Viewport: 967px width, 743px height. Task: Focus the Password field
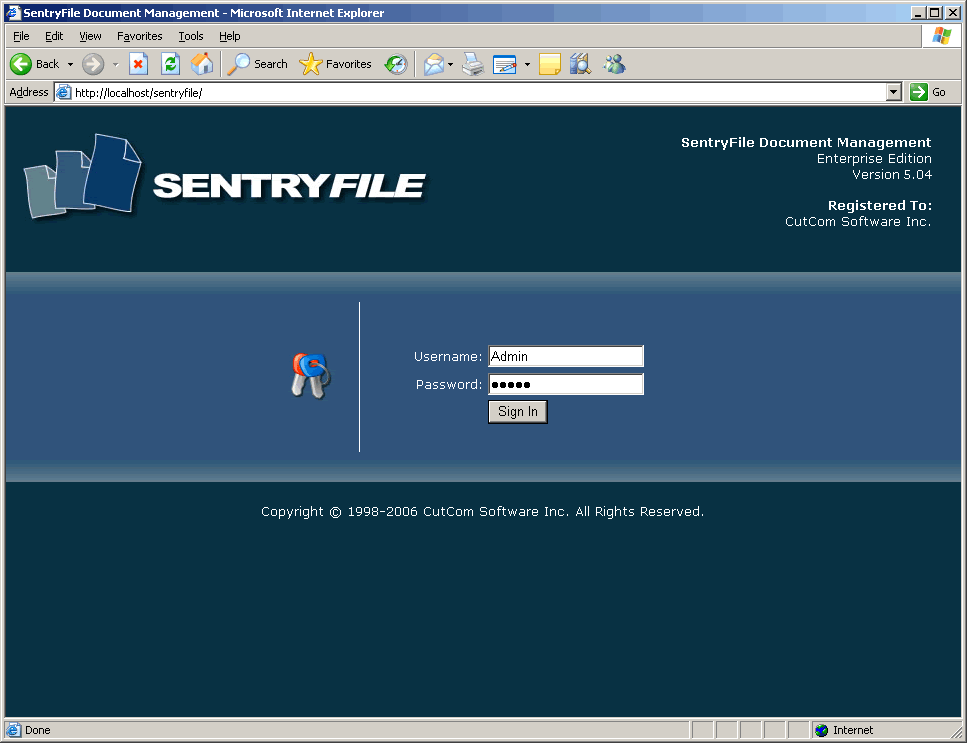click(x=565, y=385)
